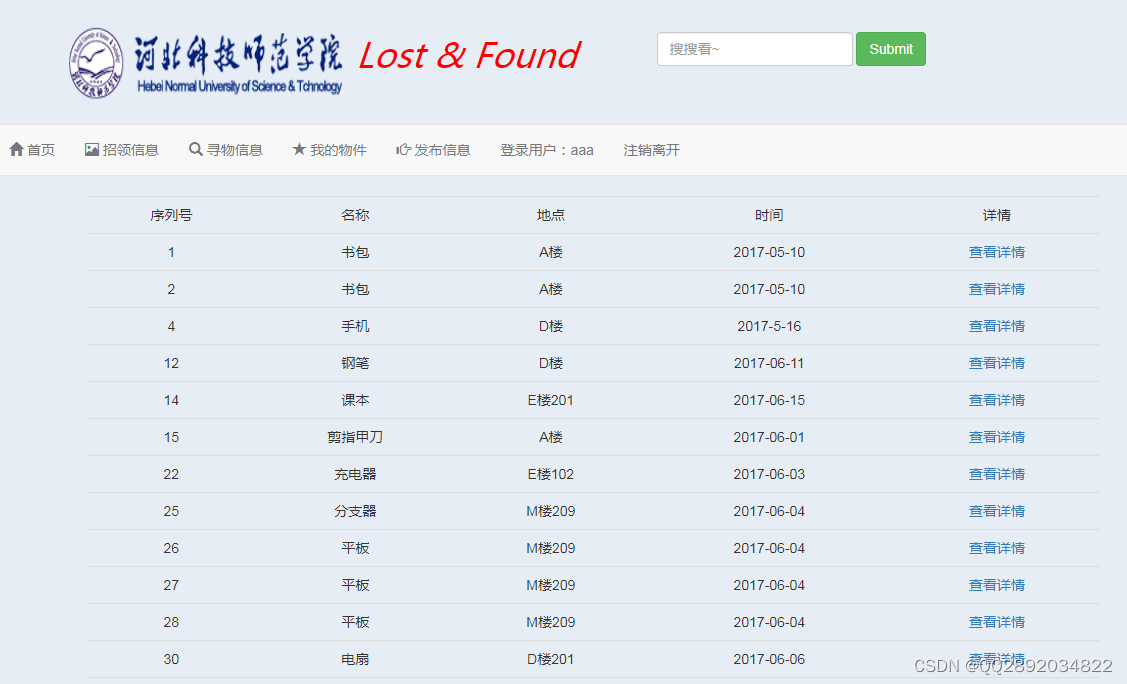Go to 寻物信息 page

pyautogui.click(x=226, y=149)
